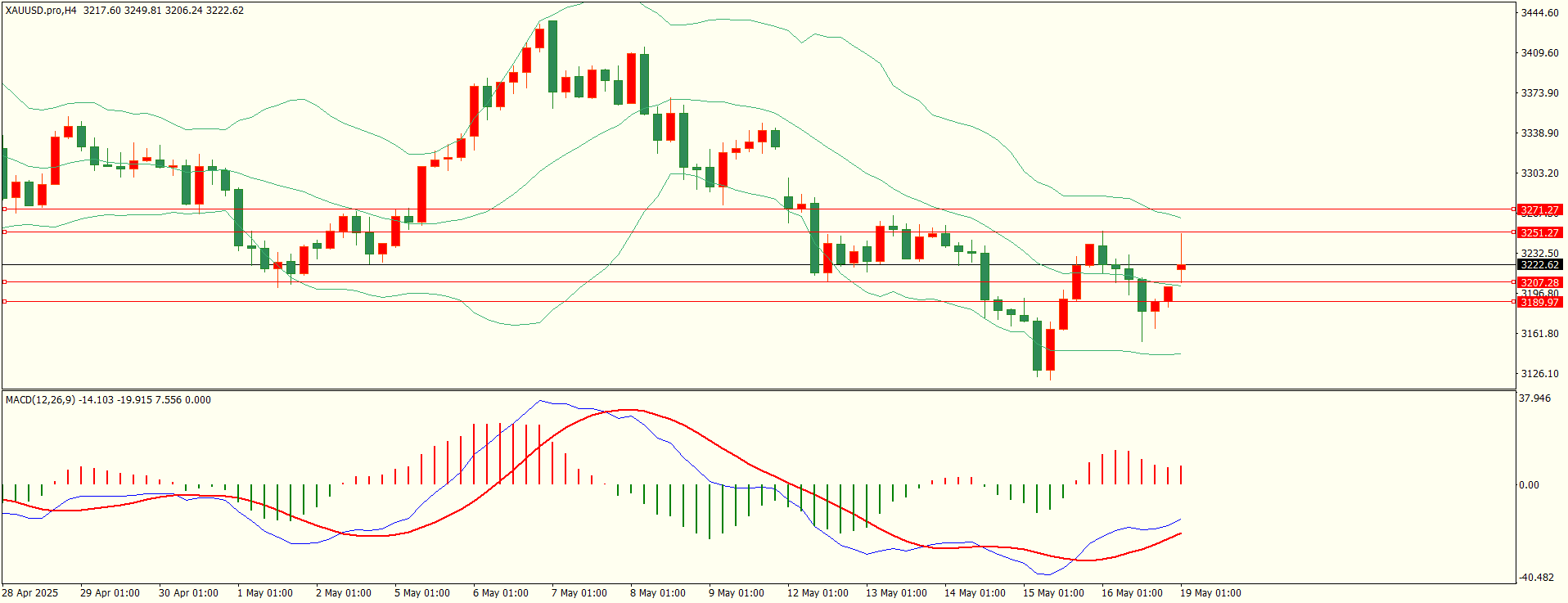Select the 37.946 MACD scale value
Image resolution: width=1568 pixels, height=603 pixels.
click(1535, 399)
